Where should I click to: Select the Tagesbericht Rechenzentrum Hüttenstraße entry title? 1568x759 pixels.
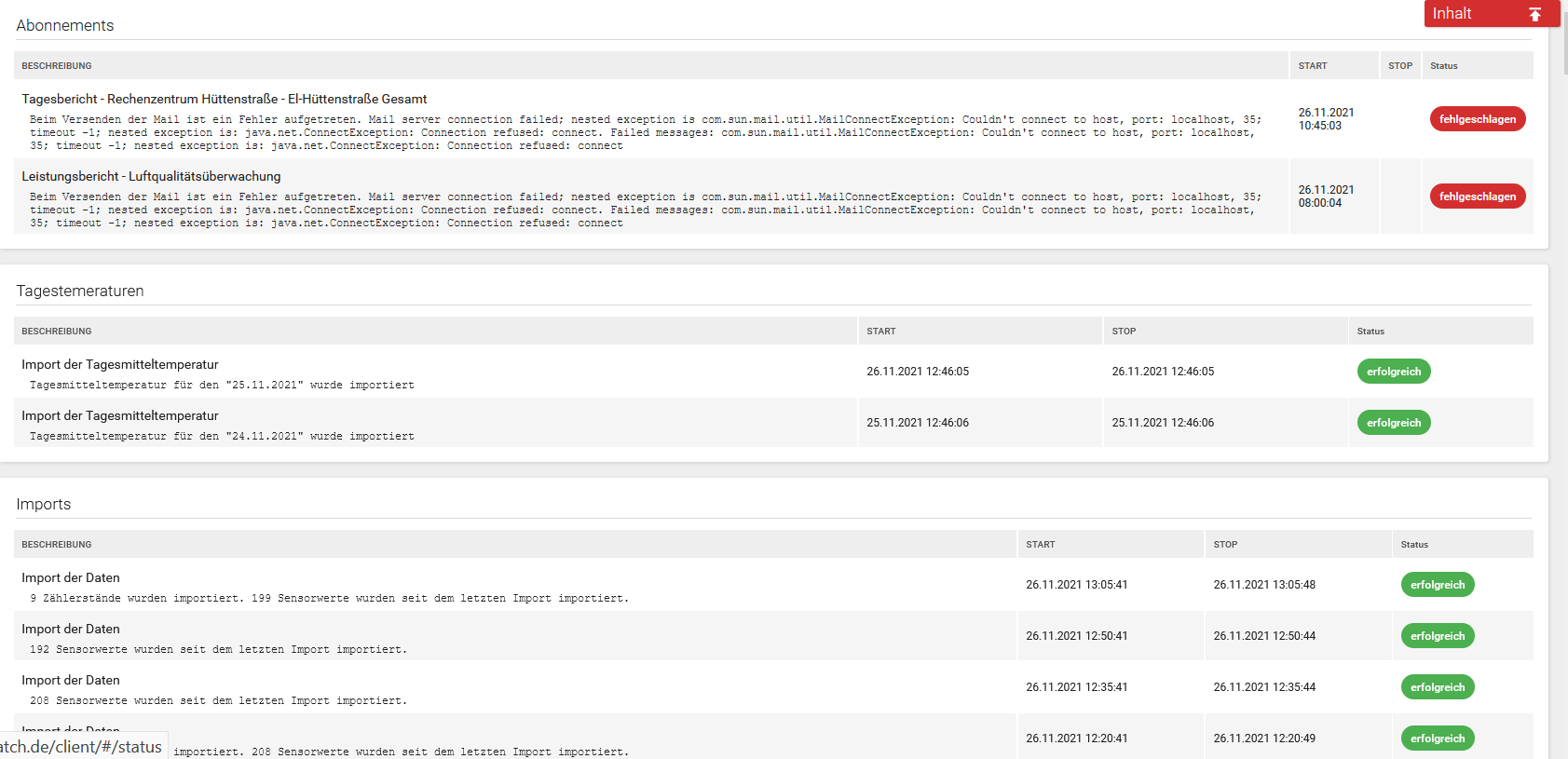point(224,99)
